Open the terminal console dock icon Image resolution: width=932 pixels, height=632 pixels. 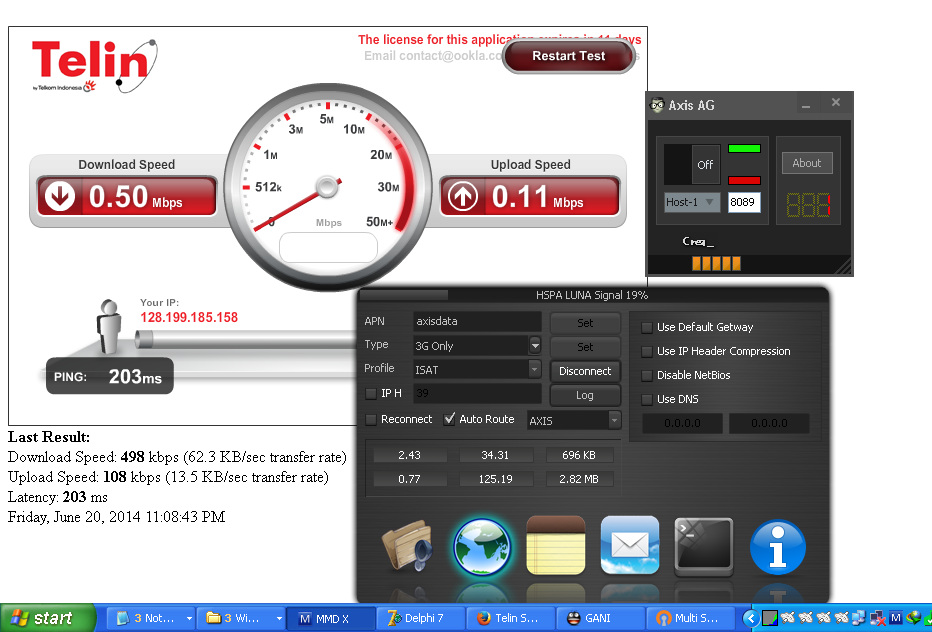pos(704,546)
